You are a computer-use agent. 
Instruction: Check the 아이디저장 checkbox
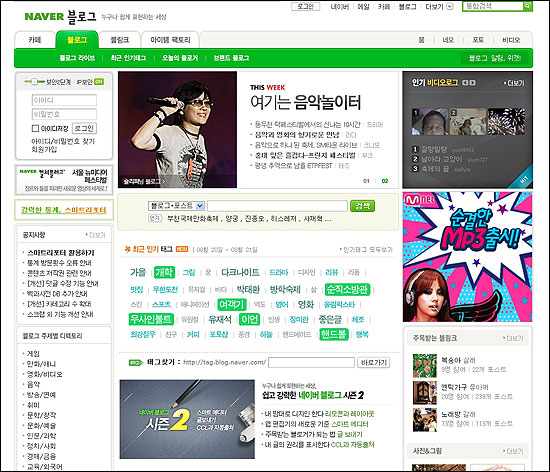coord(35,128)
